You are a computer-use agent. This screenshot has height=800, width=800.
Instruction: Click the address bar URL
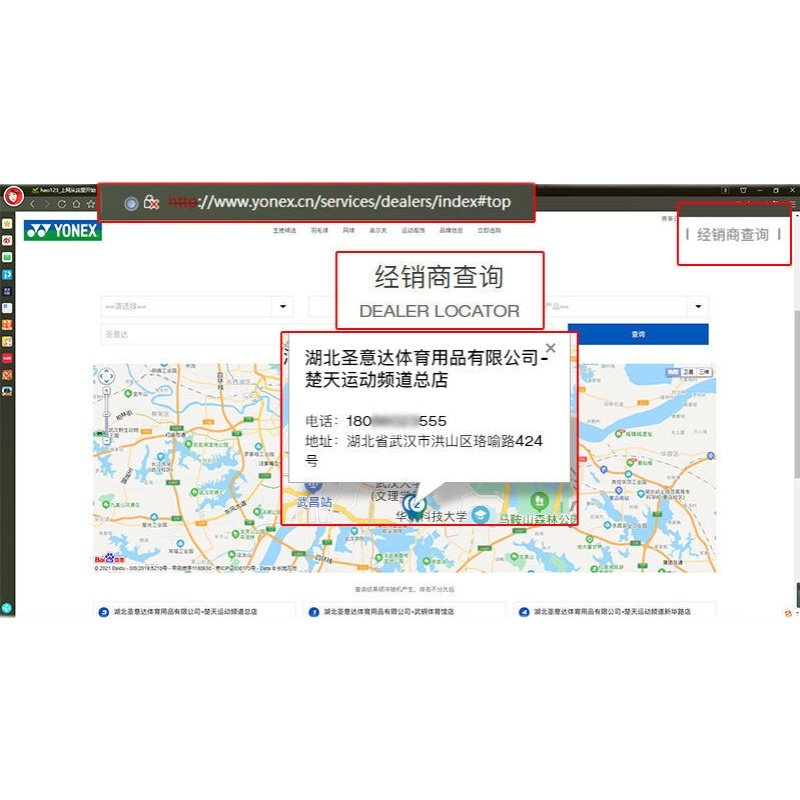(x=339, y=202)
